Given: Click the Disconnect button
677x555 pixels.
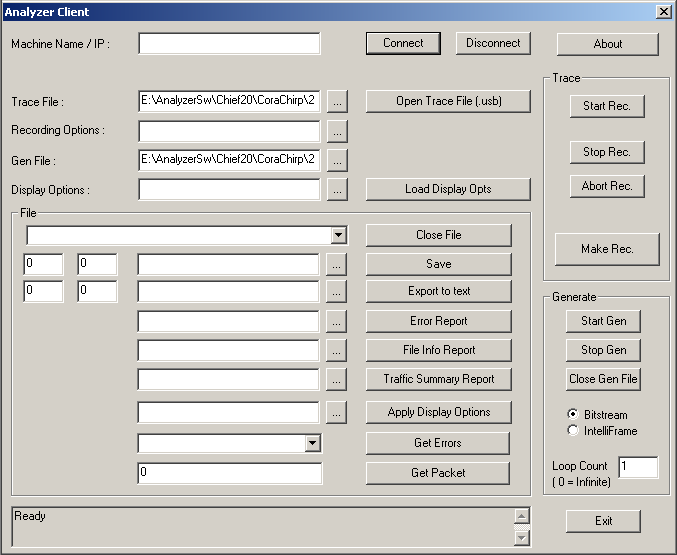Looking at the screenshot, I should point(493,43).
